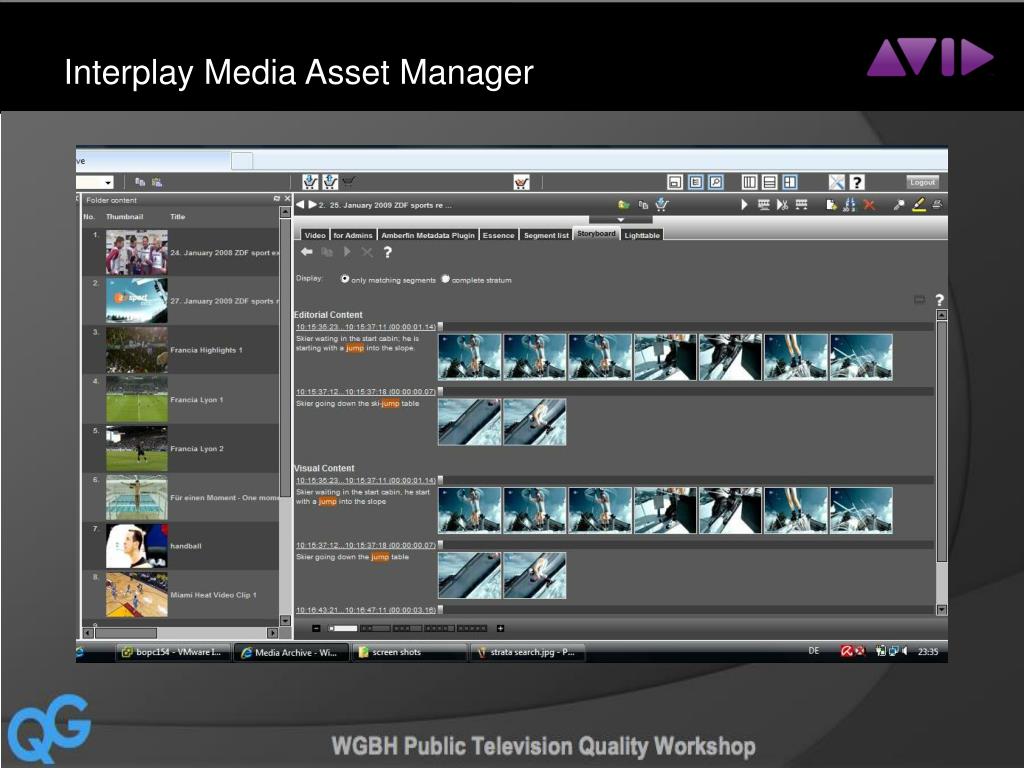1024x768 pixels.
Task: Open the Amberfin Metadata Plugin tab
Action: point(428,235)
